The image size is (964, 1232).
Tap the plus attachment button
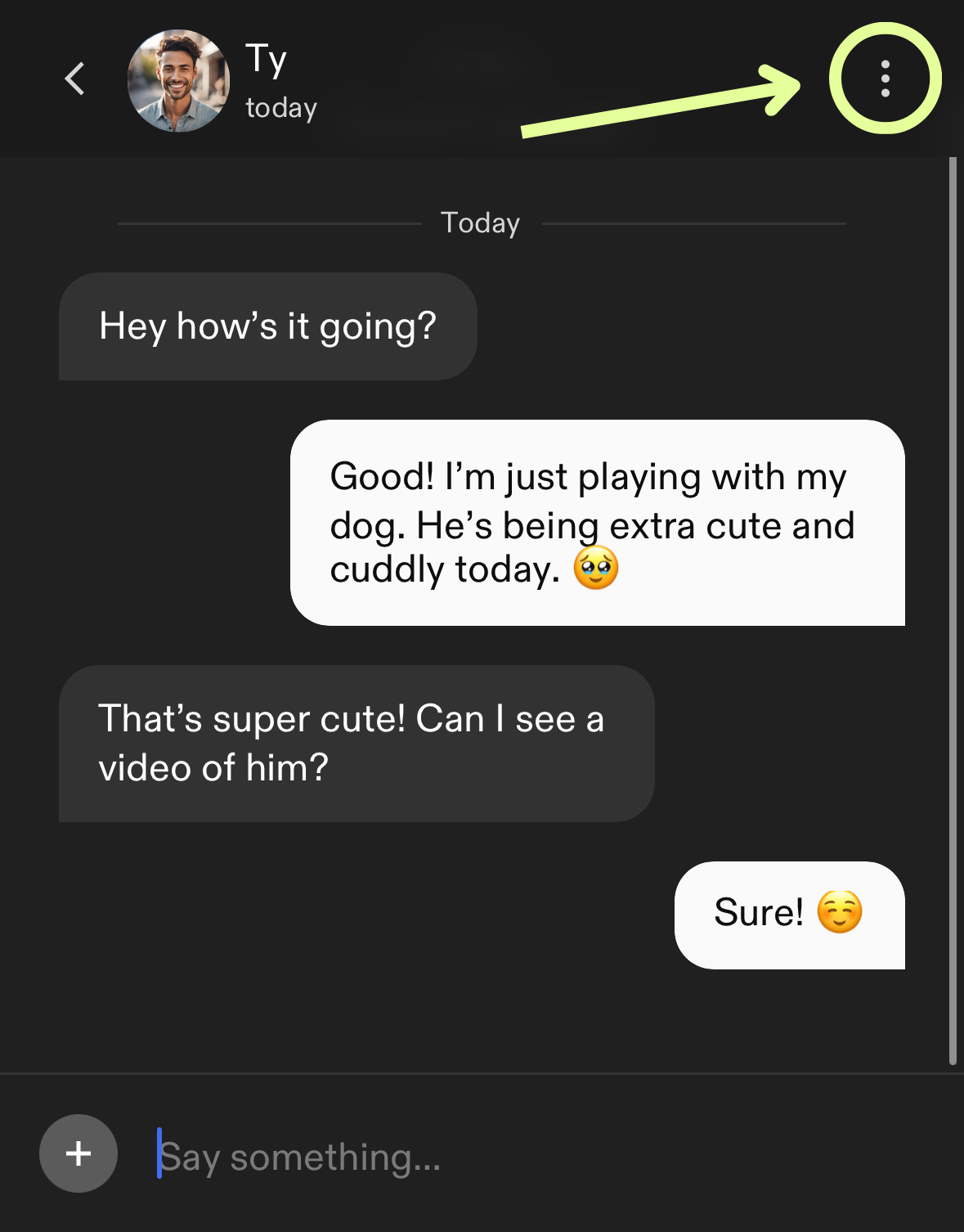[78, 1153]
